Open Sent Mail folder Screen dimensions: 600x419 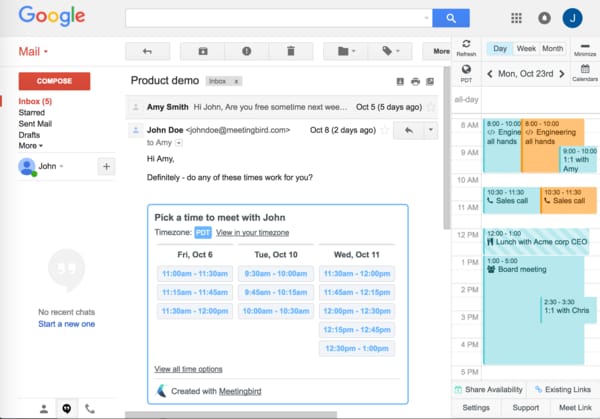35,124
